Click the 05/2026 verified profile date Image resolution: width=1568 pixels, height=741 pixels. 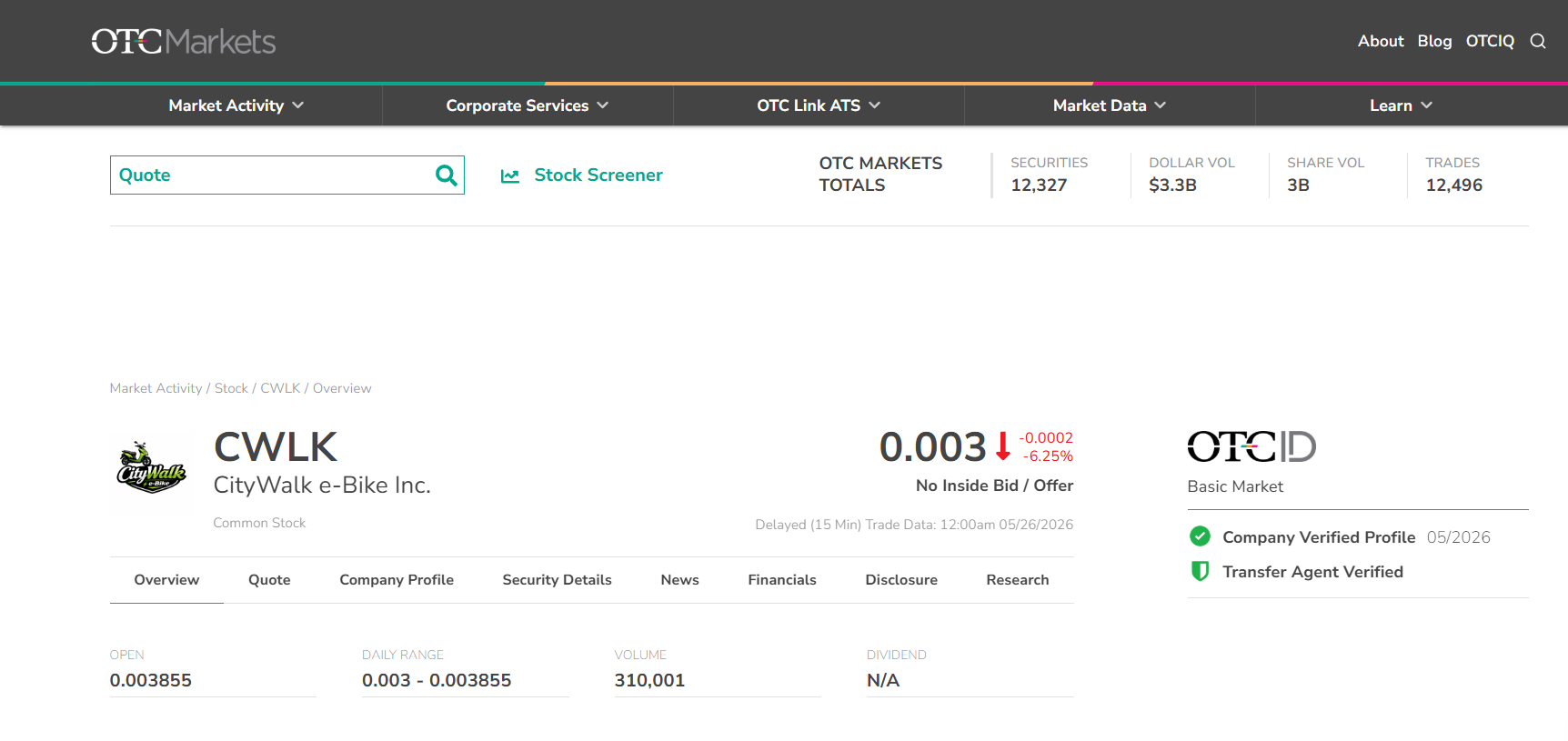tap(1459, 537)
